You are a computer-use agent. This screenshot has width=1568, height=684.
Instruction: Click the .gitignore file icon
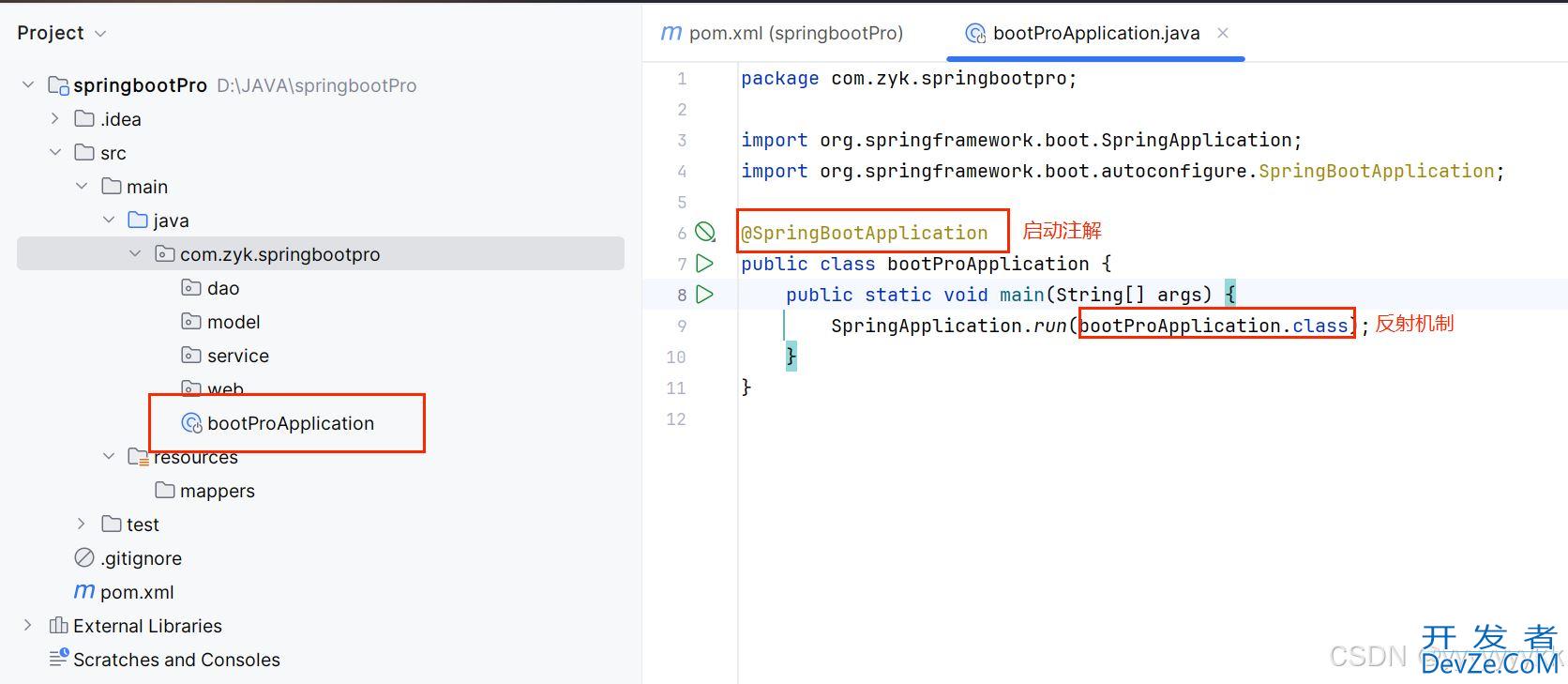pyautogui.click(x=84, y=558)
